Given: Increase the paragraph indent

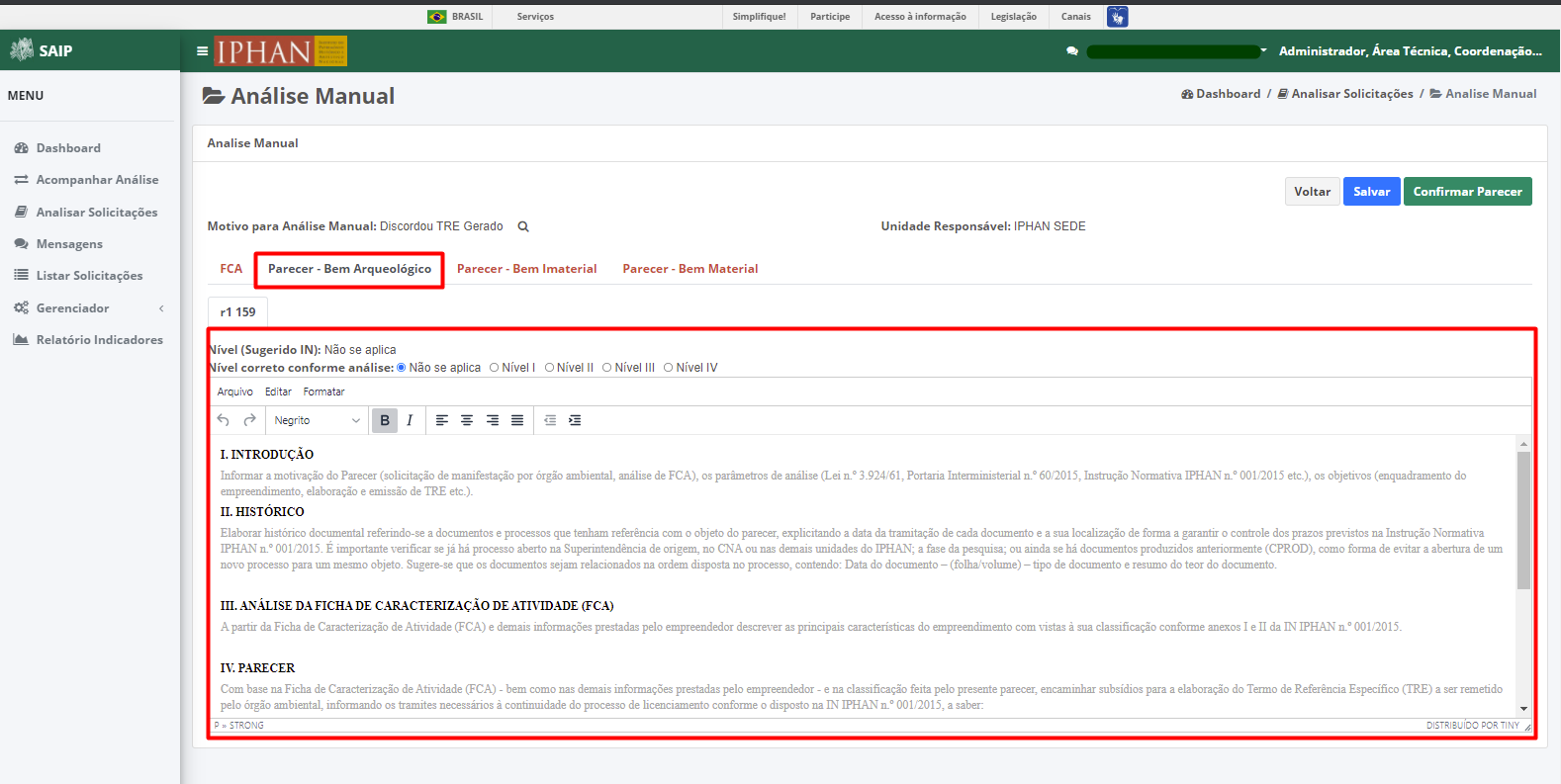Looking at the screenshot, I should point(575,420).
